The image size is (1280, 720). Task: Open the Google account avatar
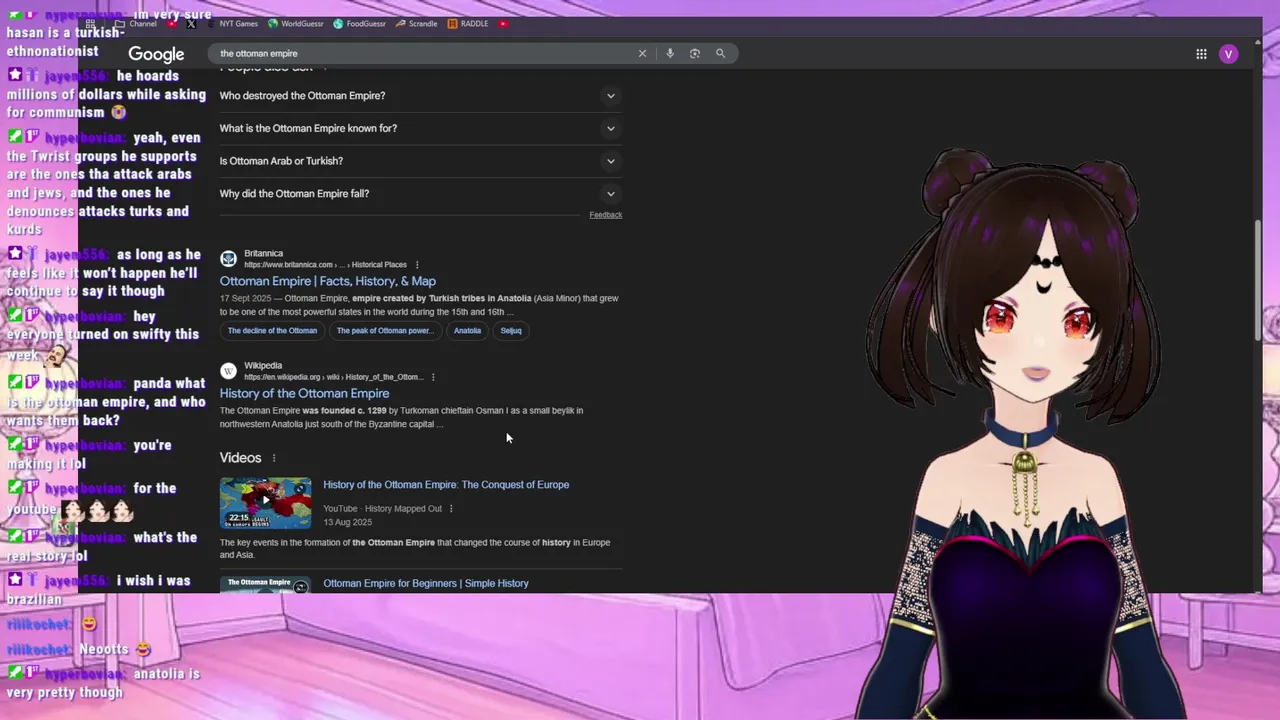tap(1229, 54)
